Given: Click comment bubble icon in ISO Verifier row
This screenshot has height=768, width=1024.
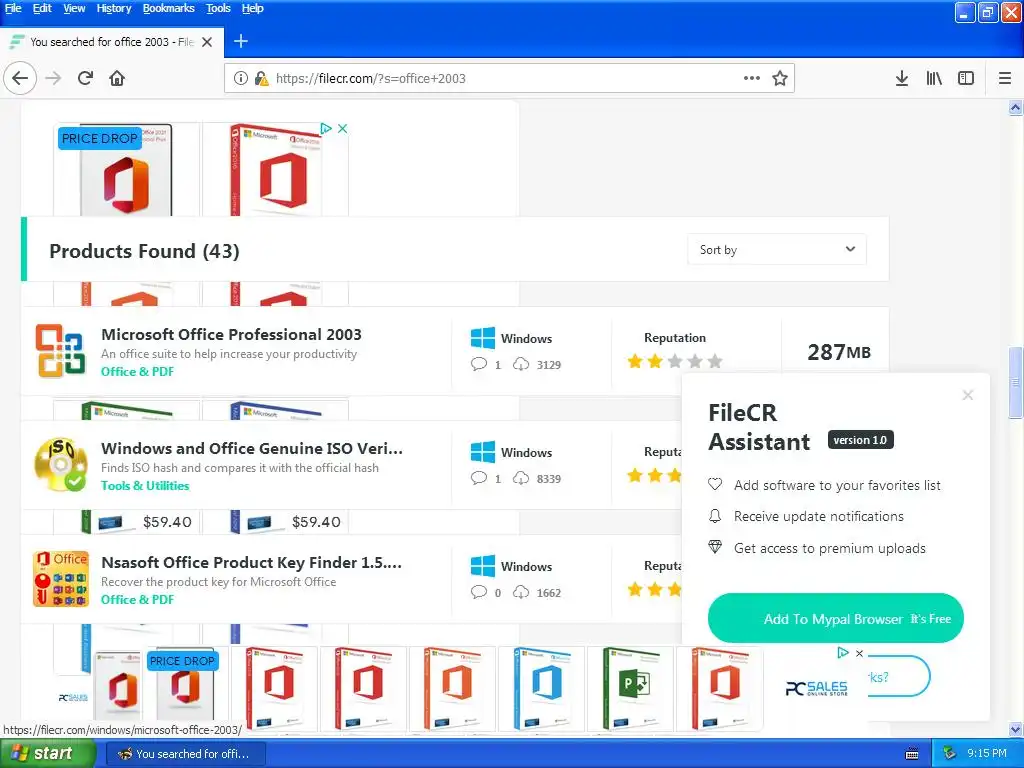Looking at the screenshot, I should point(479,478).
